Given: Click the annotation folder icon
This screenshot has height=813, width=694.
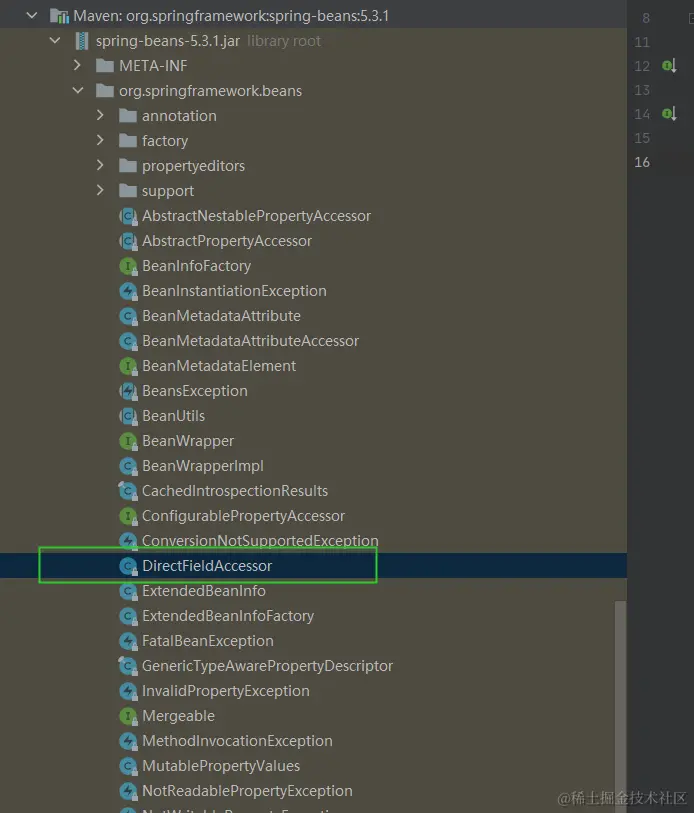Looking at the screenshot, I should click(128, 116).
